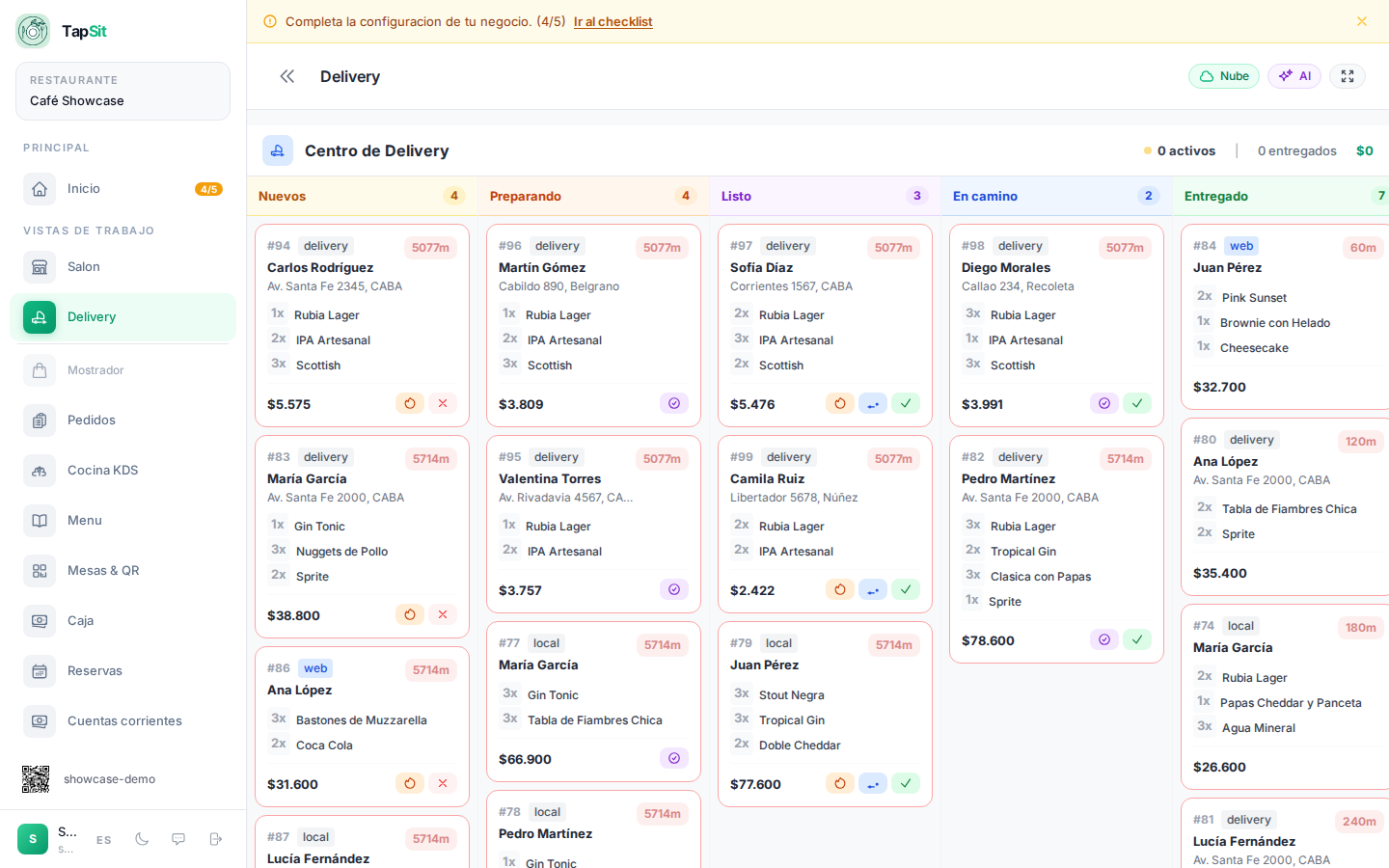
Task: Click the blue dispatch icon on order #99
Action: [x=873, y=589]
